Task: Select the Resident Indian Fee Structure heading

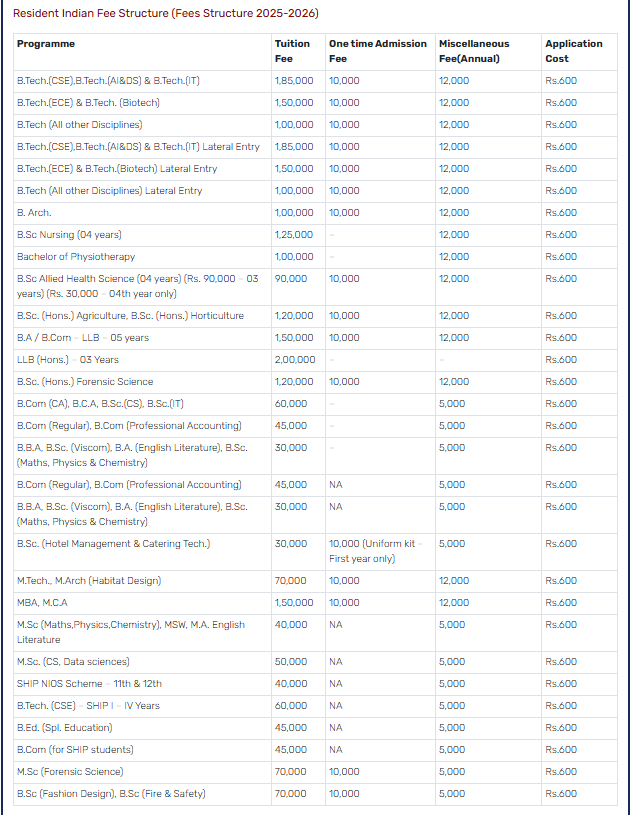Action: click(x=165, y=14)
